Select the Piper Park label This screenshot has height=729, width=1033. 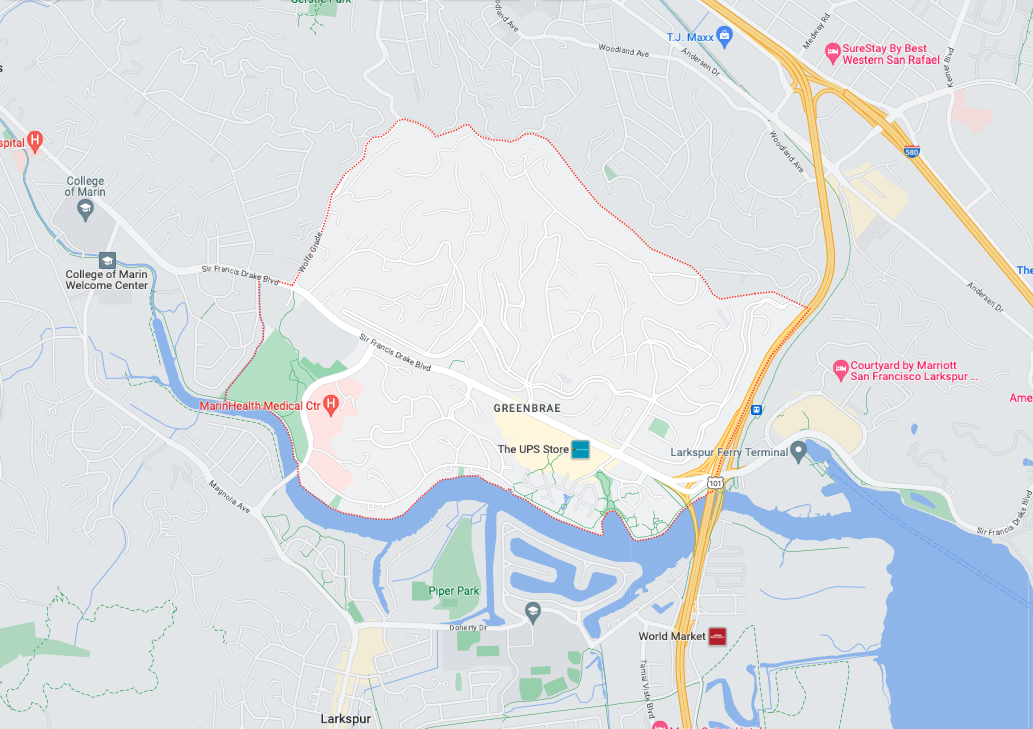[454, 591]
